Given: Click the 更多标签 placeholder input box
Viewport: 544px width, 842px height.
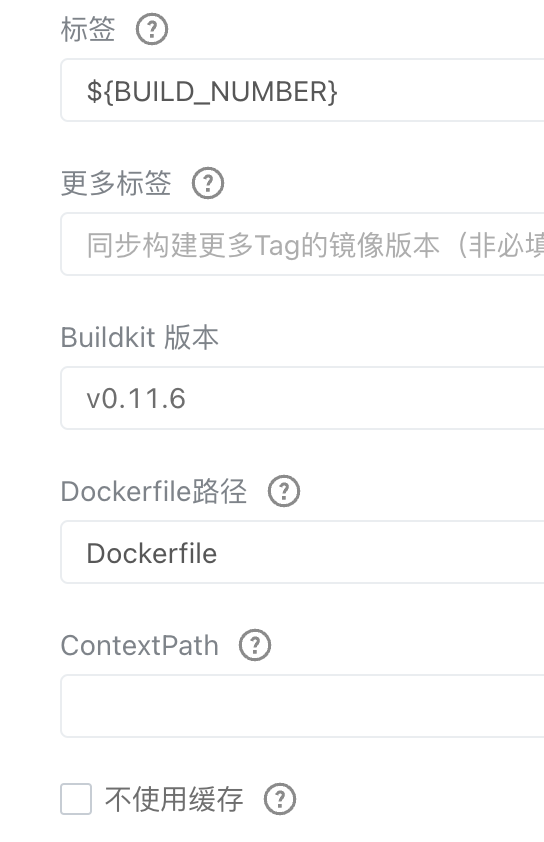Looking at the screenshot, I should (x=302, y=244).
